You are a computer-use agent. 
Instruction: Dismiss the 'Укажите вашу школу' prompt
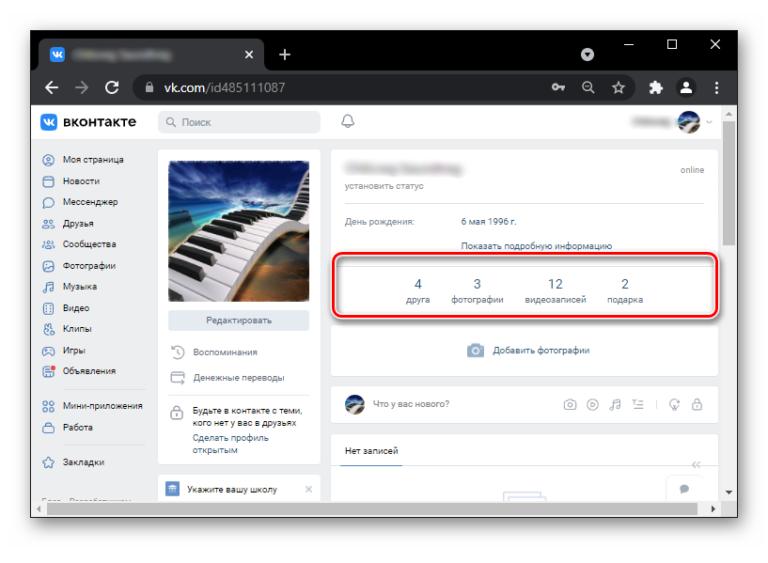coord(308,489)
